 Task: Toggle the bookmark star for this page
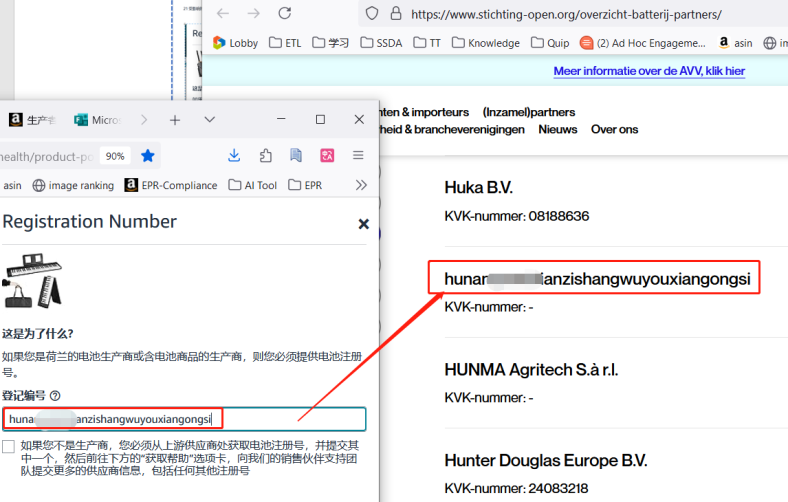148,156
